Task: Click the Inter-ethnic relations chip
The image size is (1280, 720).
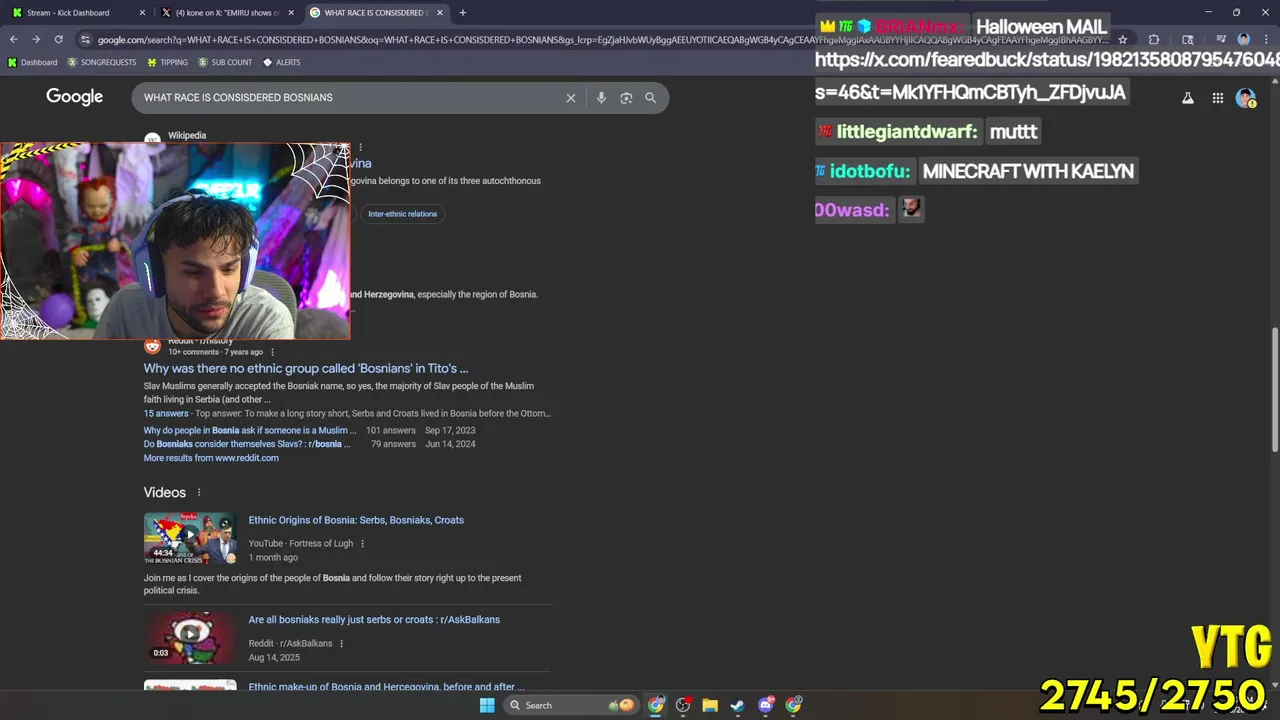Action: point(402,214)
